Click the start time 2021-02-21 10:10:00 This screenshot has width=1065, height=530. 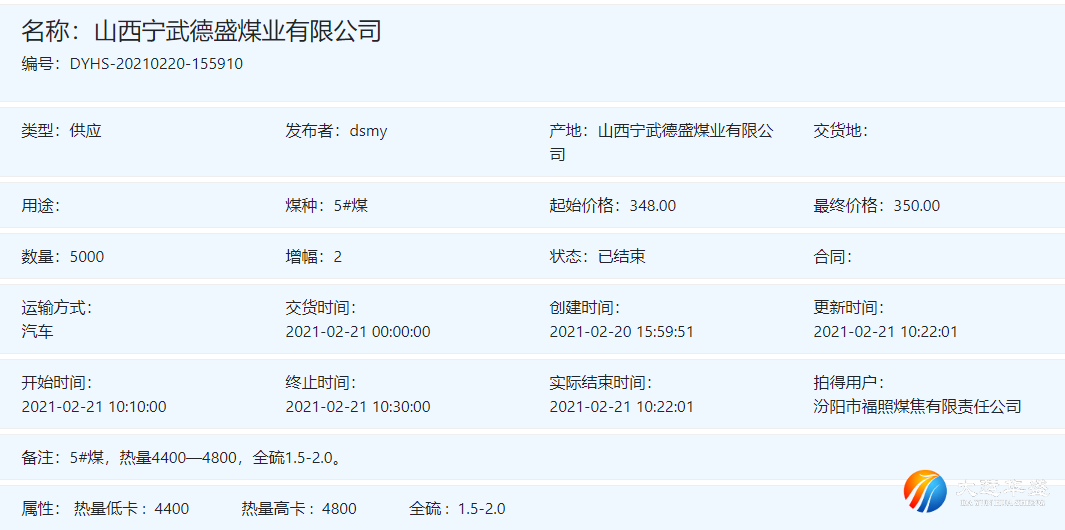click(x=94, y=406)
